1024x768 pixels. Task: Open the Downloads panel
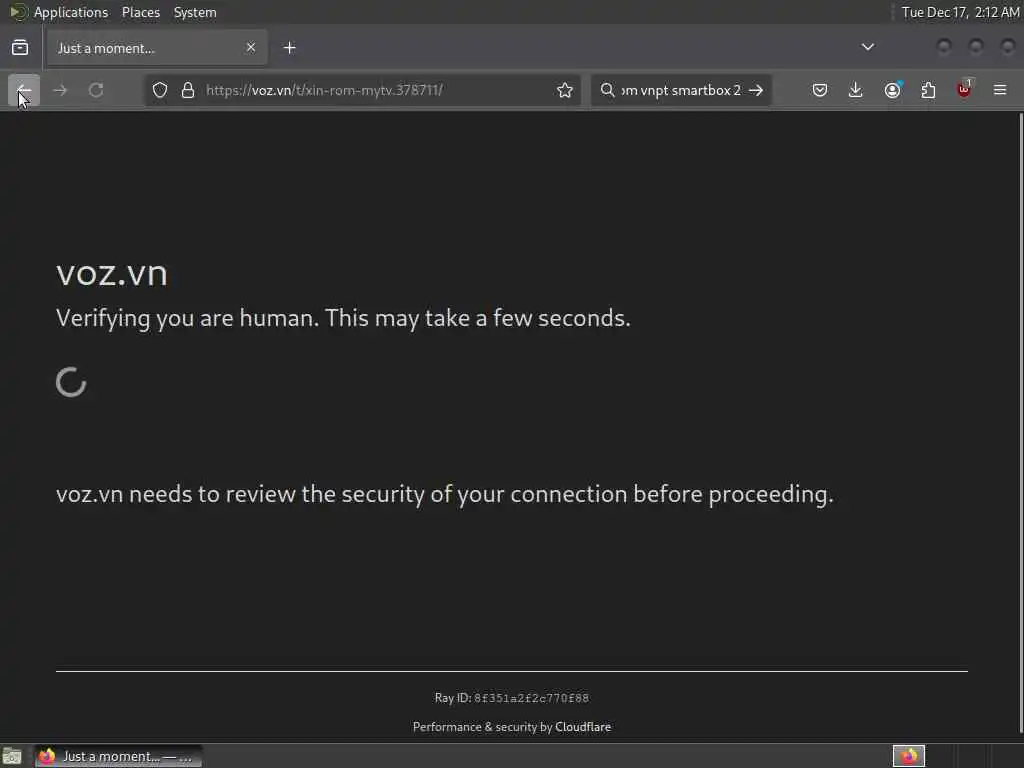856,90
